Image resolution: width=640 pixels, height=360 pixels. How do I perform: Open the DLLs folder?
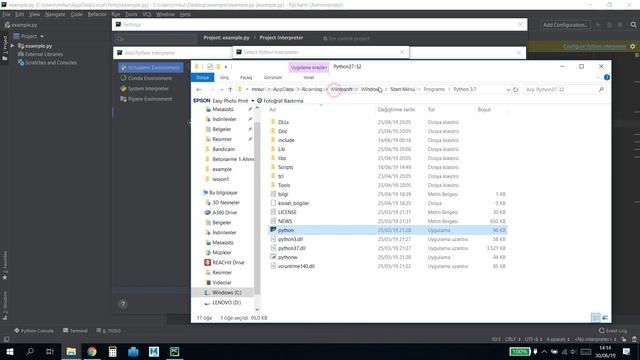click(283, 122)
